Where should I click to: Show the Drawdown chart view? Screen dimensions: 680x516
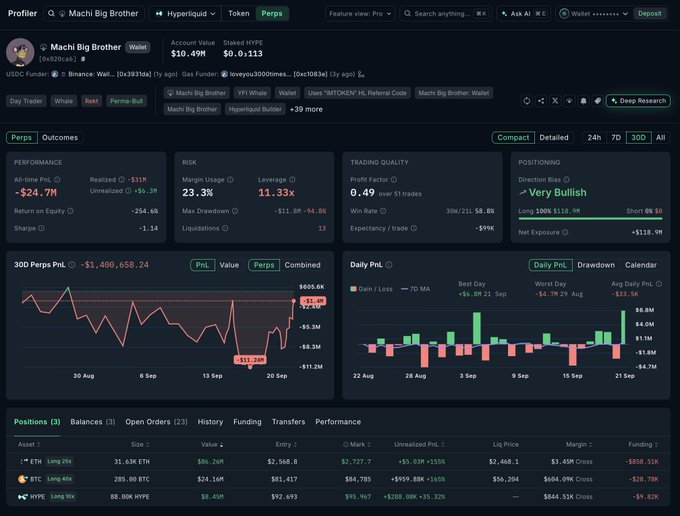click(x=596, y=265)
